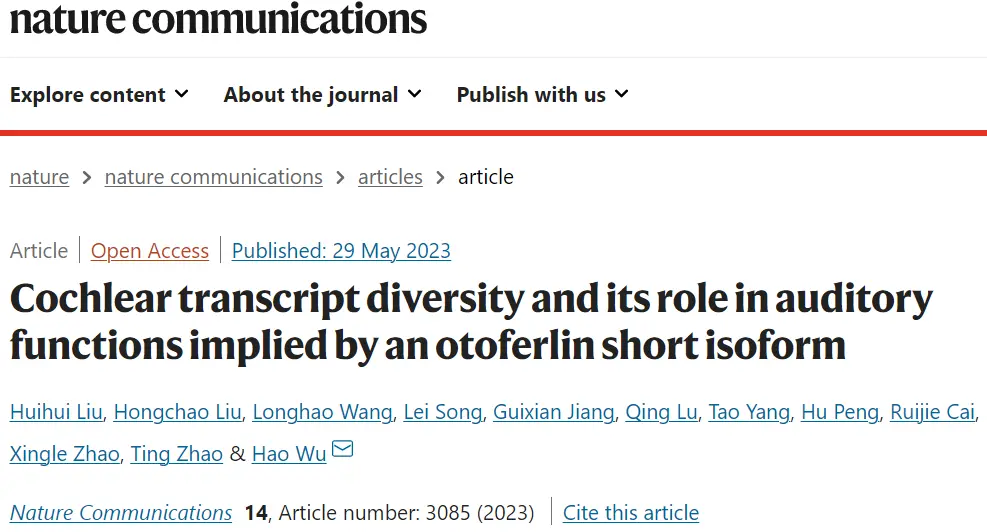Click author Tao Yang
This screenshot has width=987, height=532.
pos(750,412)
